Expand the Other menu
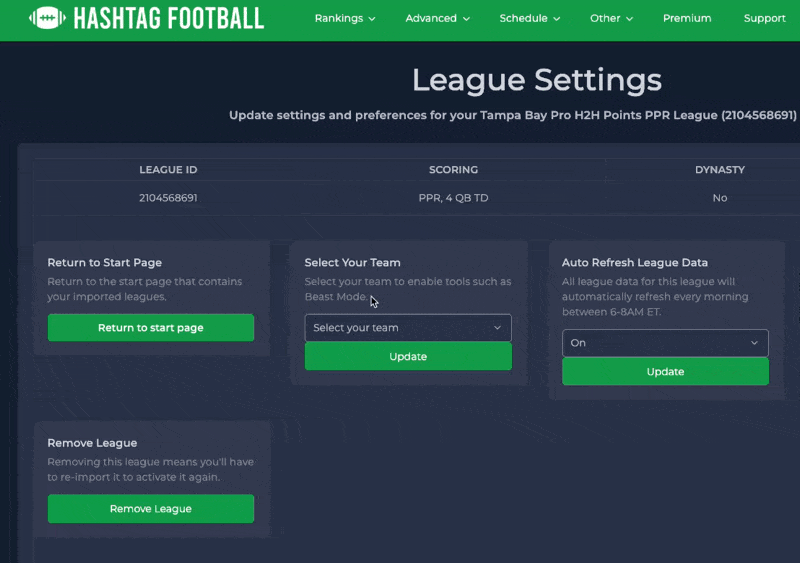 [x=611, y=18]
